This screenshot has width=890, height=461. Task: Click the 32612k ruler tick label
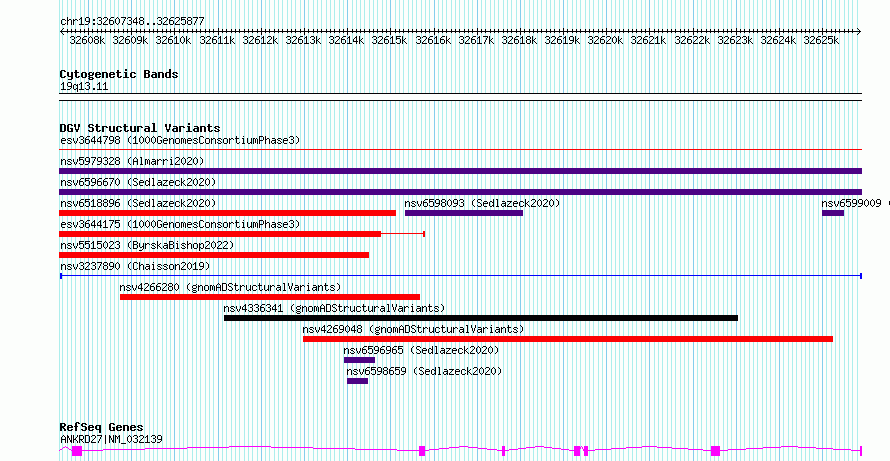pos(261,40)
